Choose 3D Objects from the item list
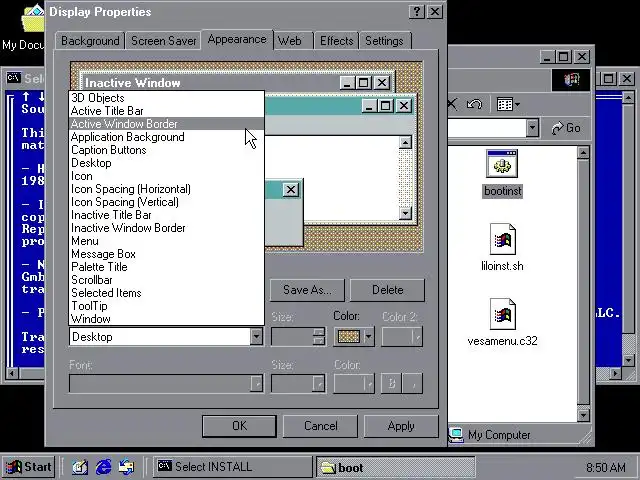This screenshot has height=480, width=640. [167, 98]
